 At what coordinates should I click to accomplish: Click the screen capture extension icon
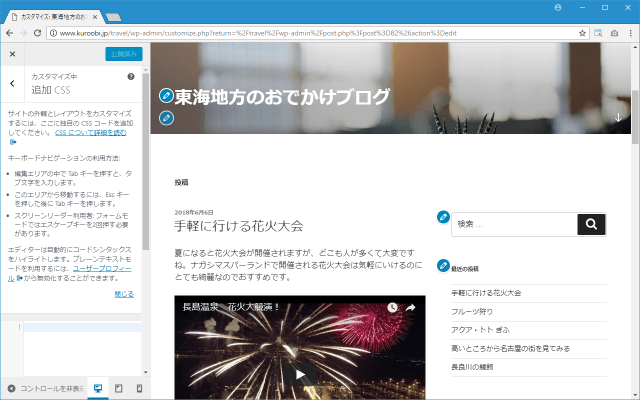coord(598,33)
